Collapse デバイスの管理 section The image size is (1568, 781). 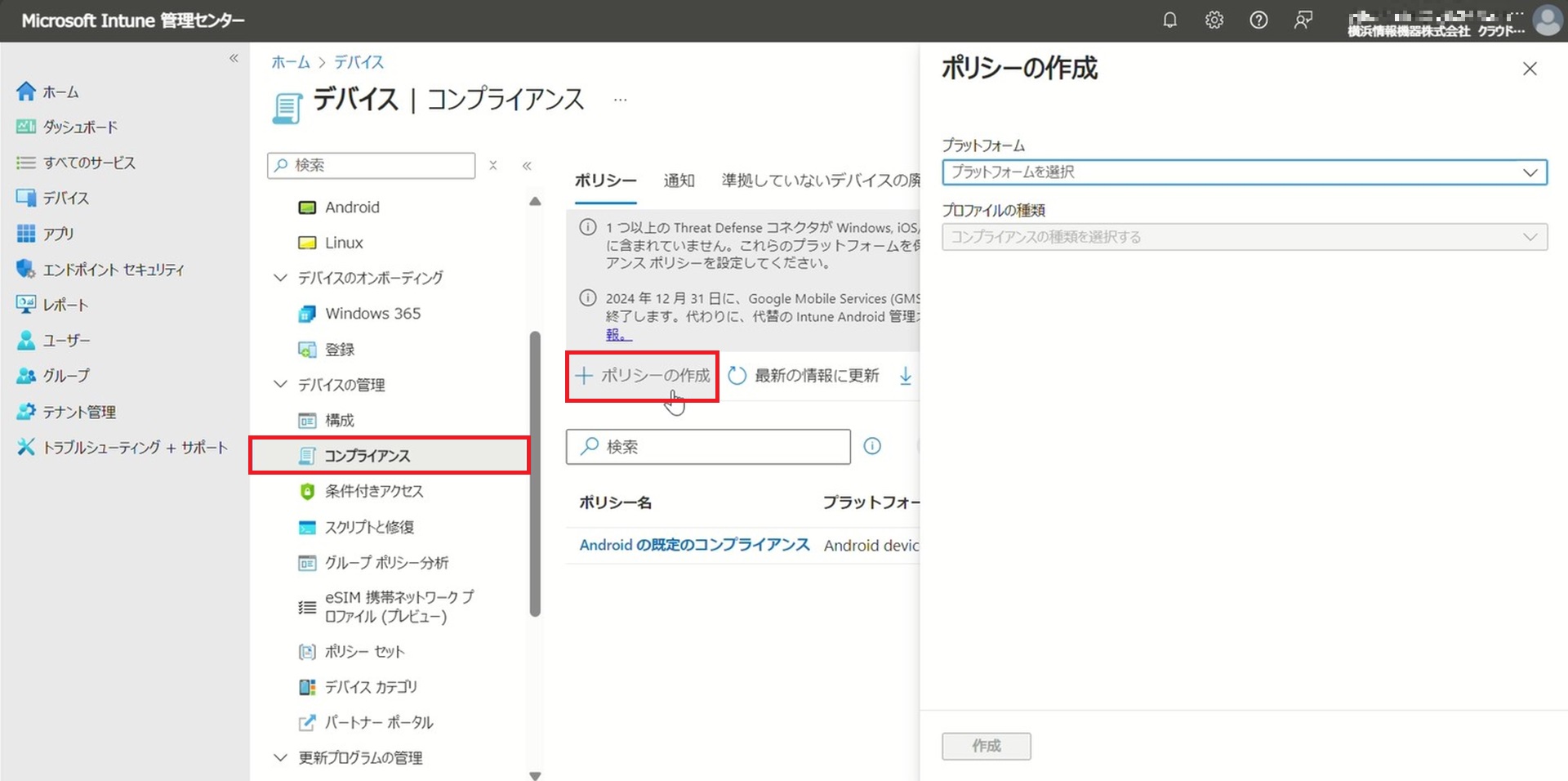280,384
